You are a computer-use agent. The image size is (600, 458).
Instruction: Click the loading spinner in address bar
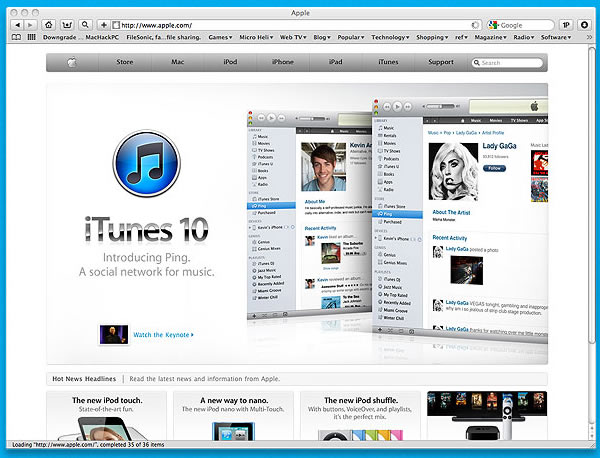(x=475, y=25)
